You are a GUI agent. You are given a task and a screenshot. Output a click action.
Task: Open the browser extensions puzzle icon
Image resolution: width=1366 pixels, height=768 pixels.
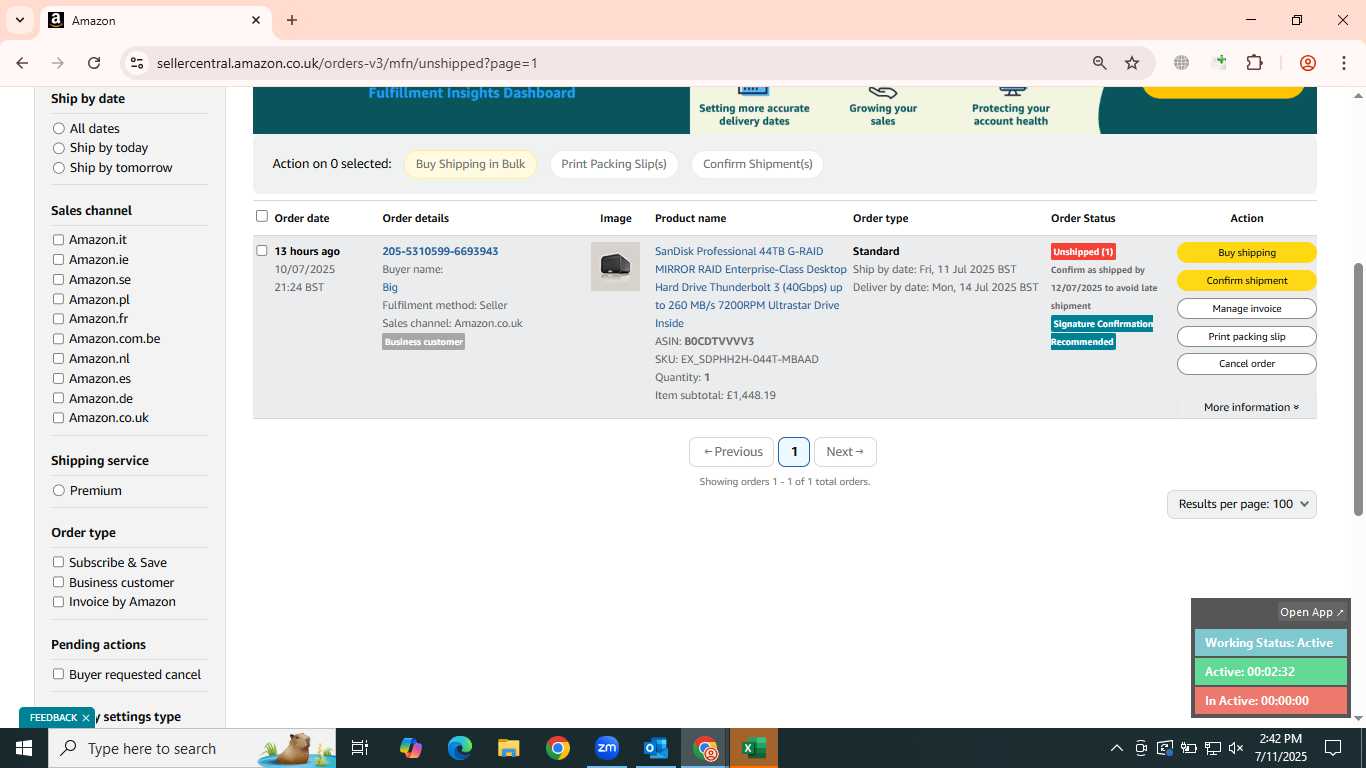tap(1254, 63)
